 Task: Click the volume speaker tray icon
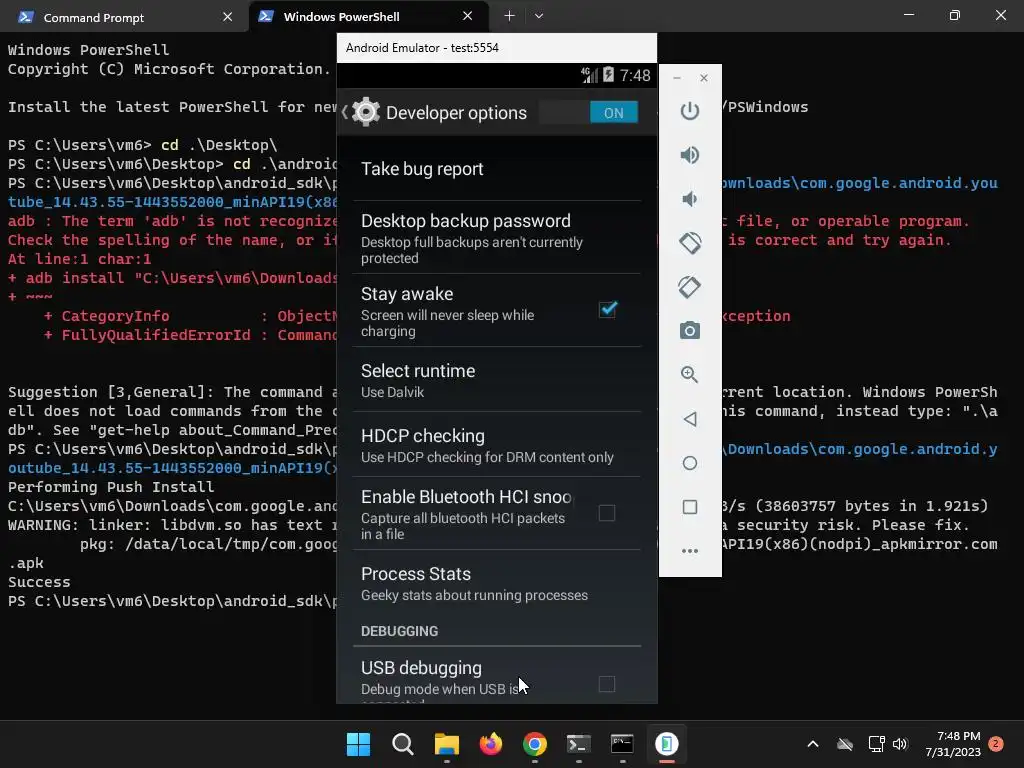pos(900,744)
